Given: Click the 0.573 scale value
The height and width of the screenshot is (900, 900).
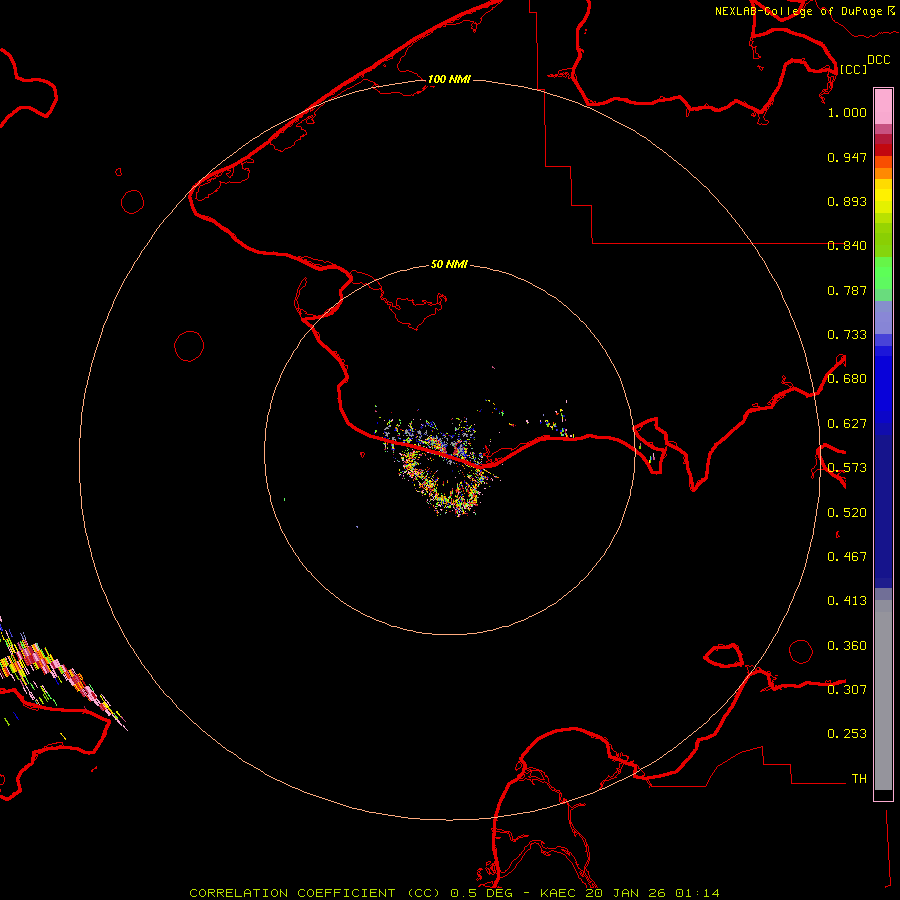Looking at the screenshot, I should 847,468.
